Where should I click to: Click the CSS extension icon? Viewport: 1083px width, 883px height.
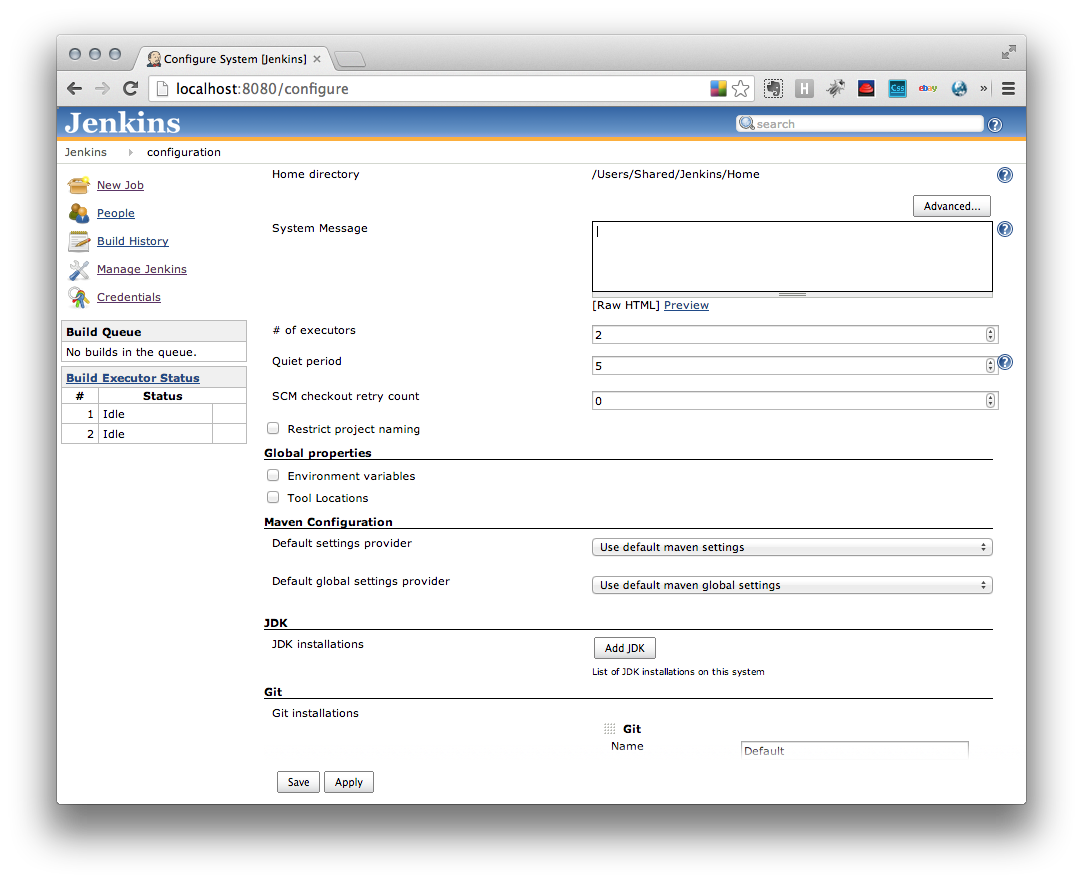tap(897, 88)
